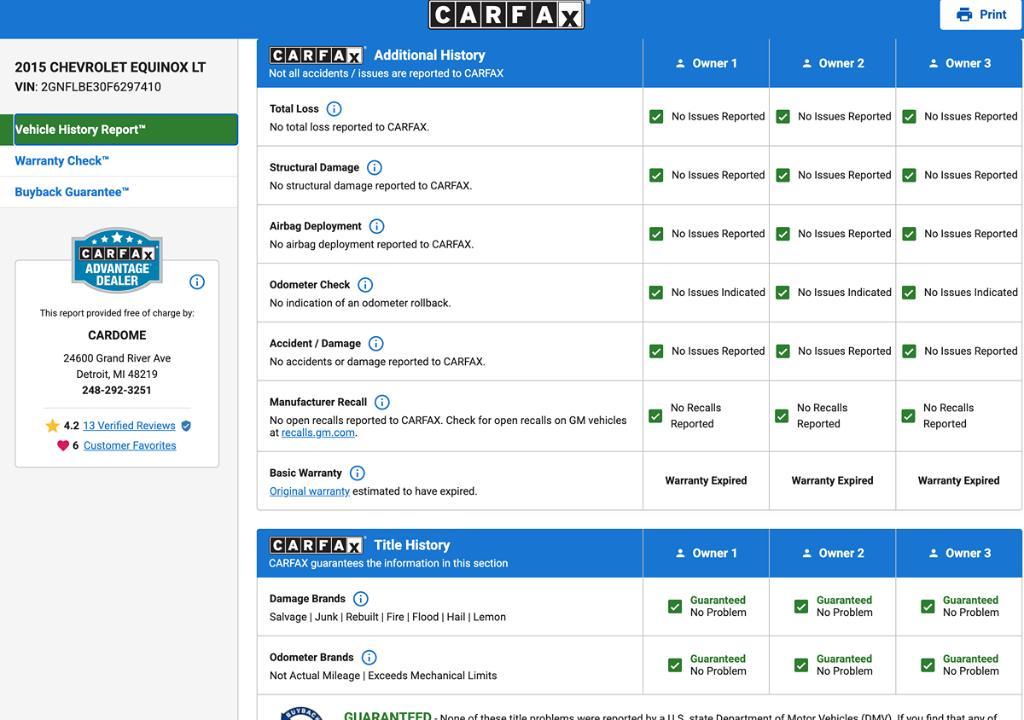Image resolution: width=1024 pixels, height=720 pixels.
Task: Open info icon beside Advantage Dealer badge
Action: [x=197, y=282]
